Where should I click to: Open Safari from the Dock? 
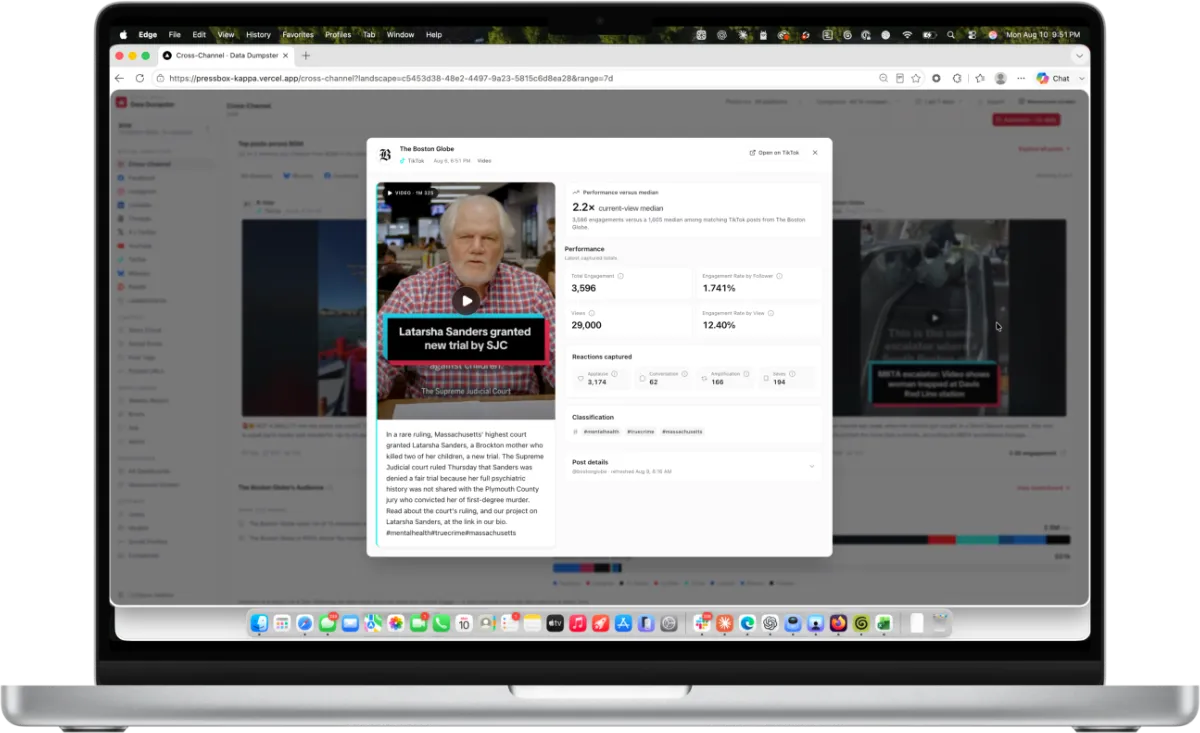(305, 623)
